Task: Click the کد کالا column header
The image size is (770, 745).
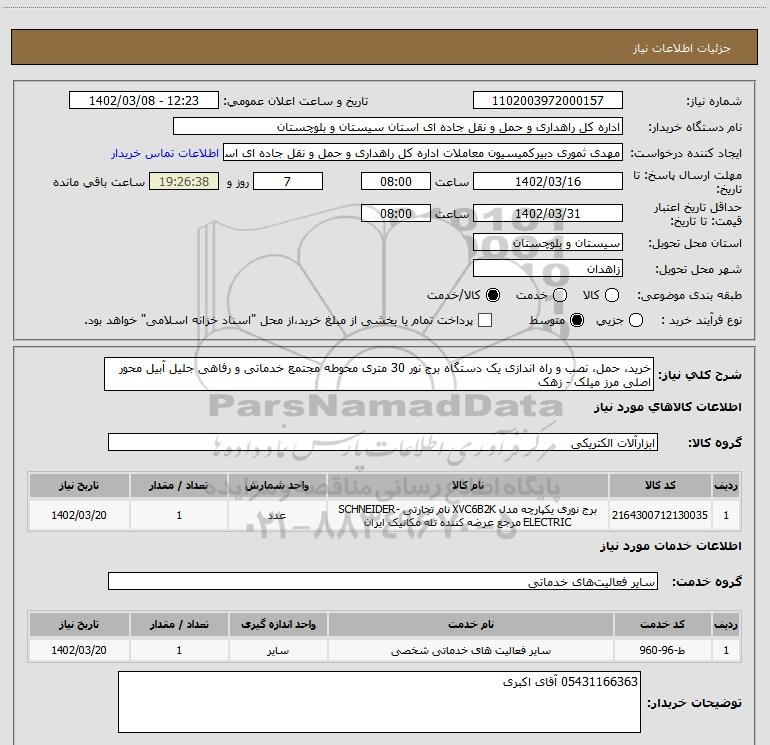Action: pyautogui.click(x=660, y=485)
